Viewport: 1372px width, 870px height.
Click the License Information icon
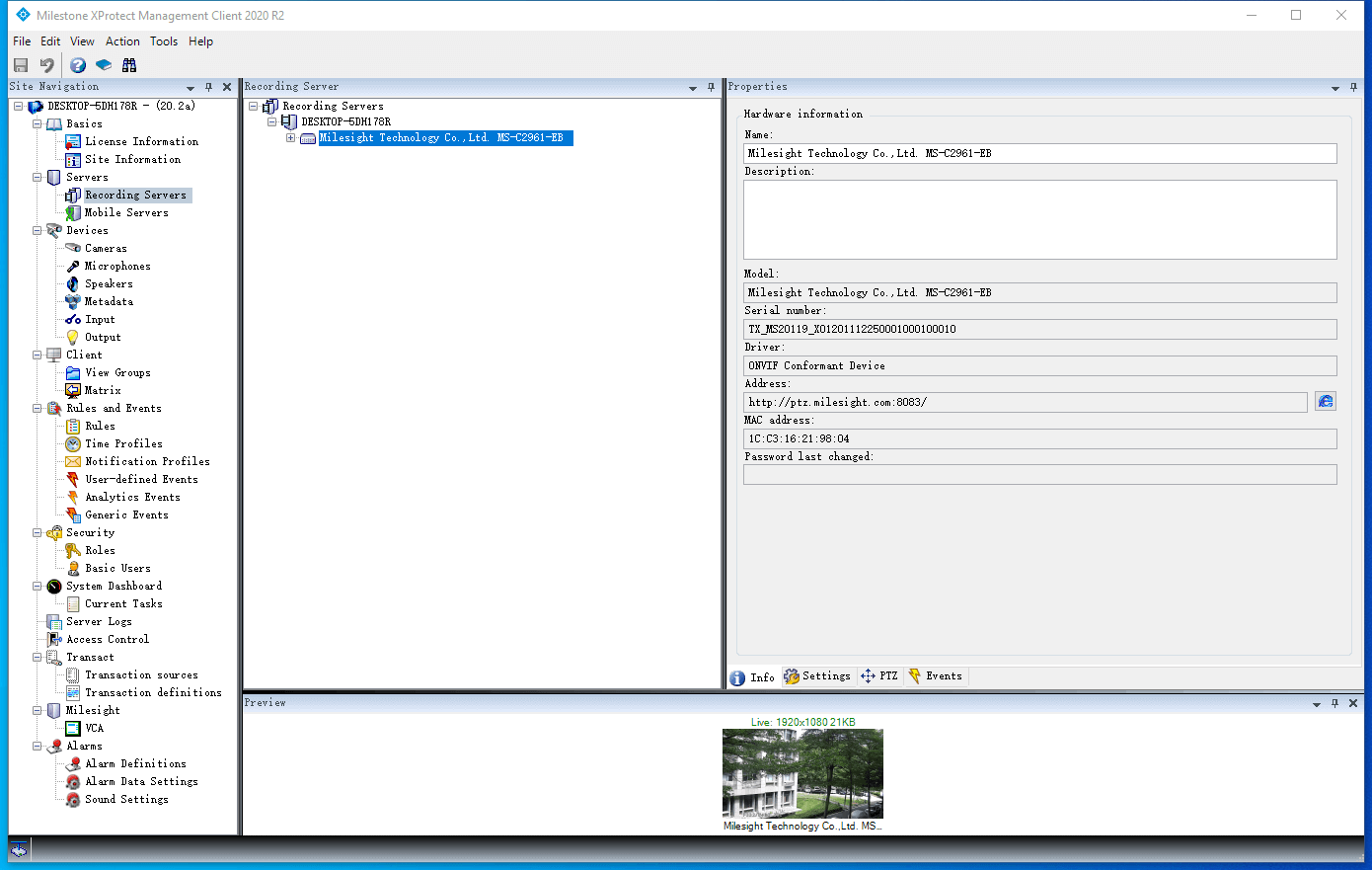[73, 141]
